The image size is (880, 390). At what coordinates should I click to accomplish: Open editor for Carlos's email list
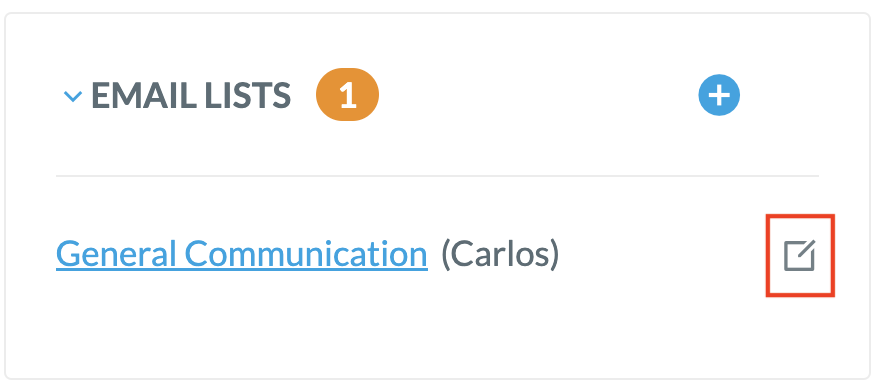[x=800, y=256]
